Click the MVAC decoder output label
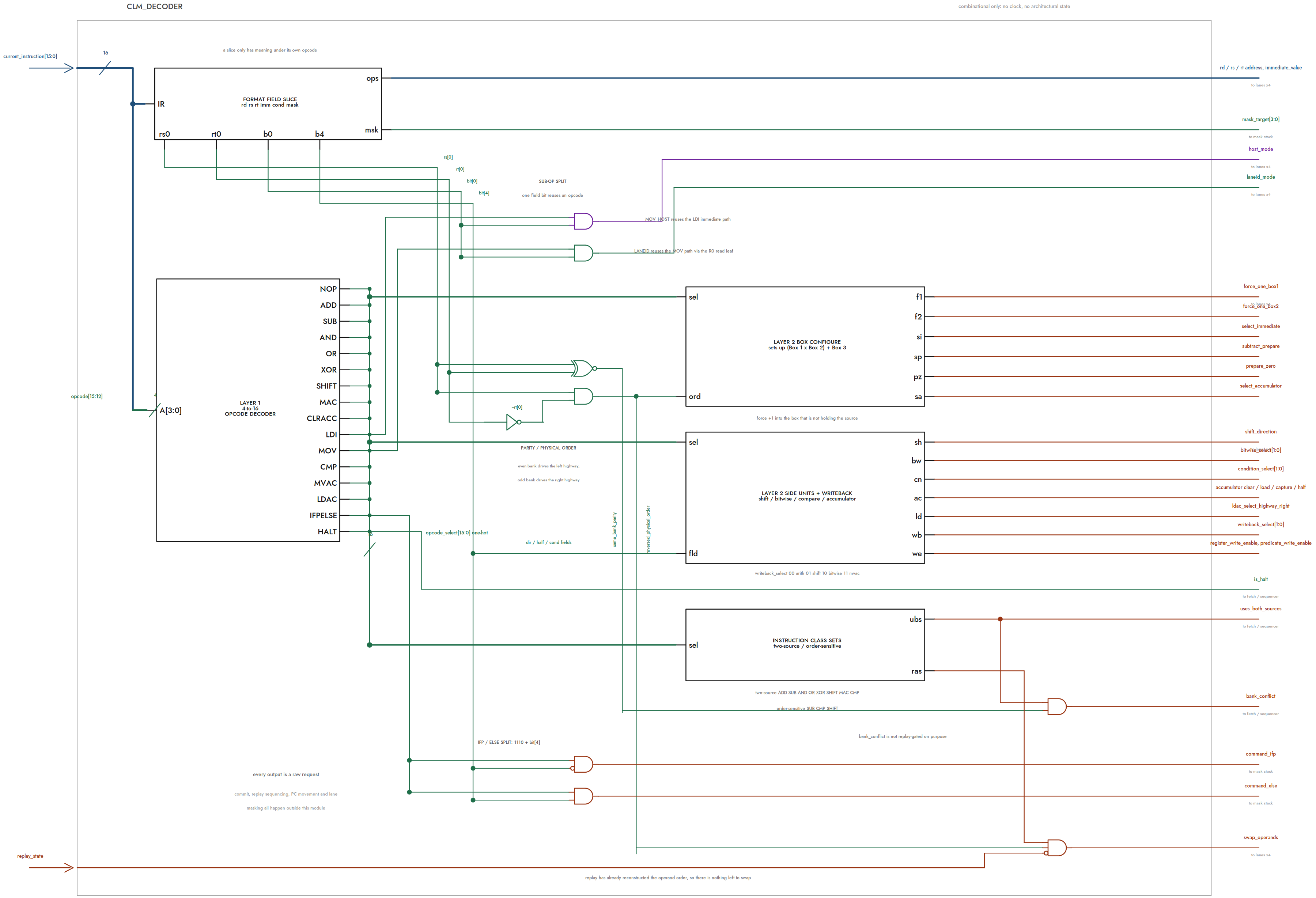This screenshot has height=898, width=1316. [325, 483]
